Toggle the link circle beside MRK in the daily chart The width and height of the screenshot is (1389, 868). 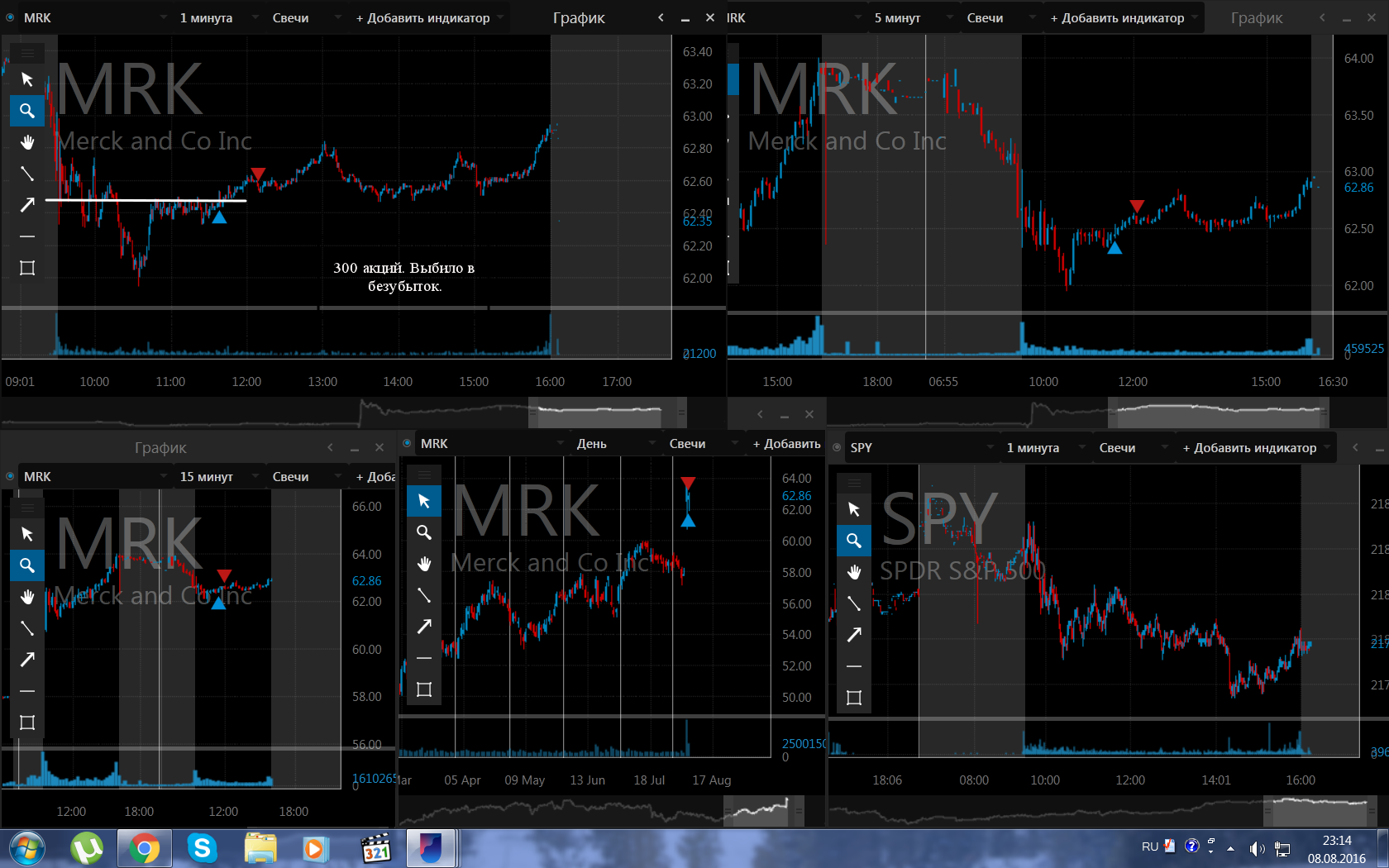point(407,443)
